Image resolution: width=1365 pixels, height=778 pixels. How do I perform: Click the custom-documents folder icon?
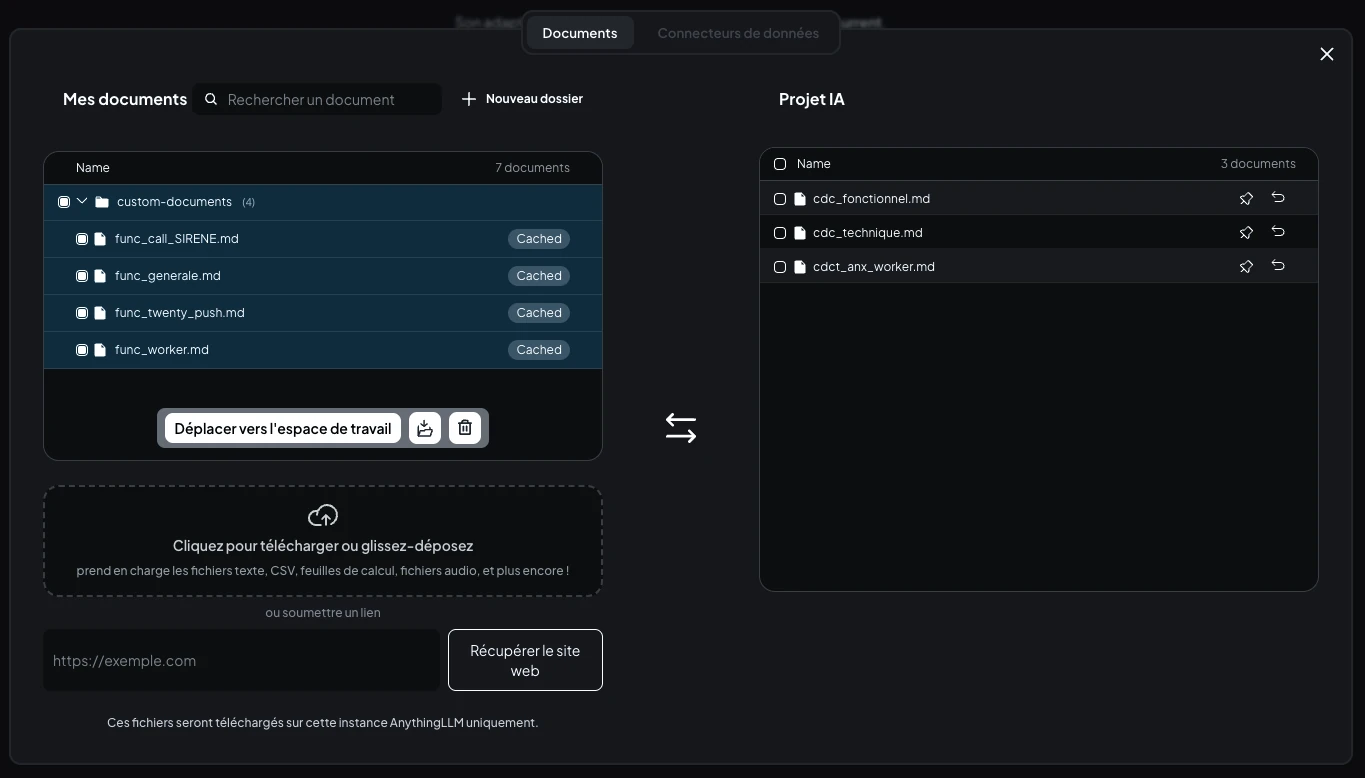[102, 202]
